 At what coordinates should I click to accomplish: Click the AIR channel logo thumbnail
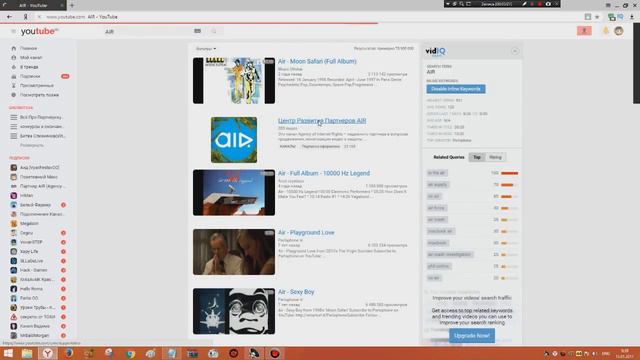coord(234,140)
